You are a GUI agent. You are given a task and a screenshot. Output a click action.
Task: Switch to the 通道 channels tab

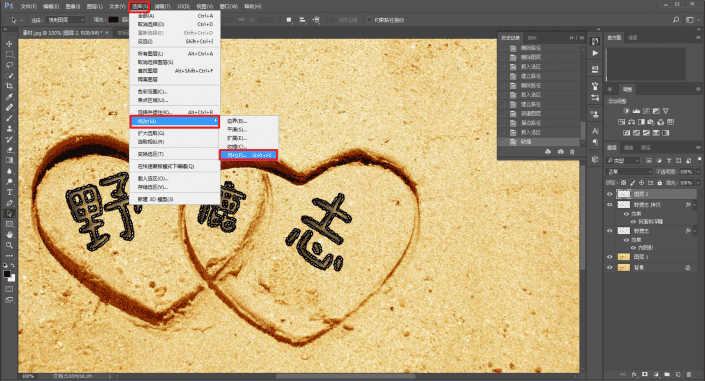(x=629, y=148)
